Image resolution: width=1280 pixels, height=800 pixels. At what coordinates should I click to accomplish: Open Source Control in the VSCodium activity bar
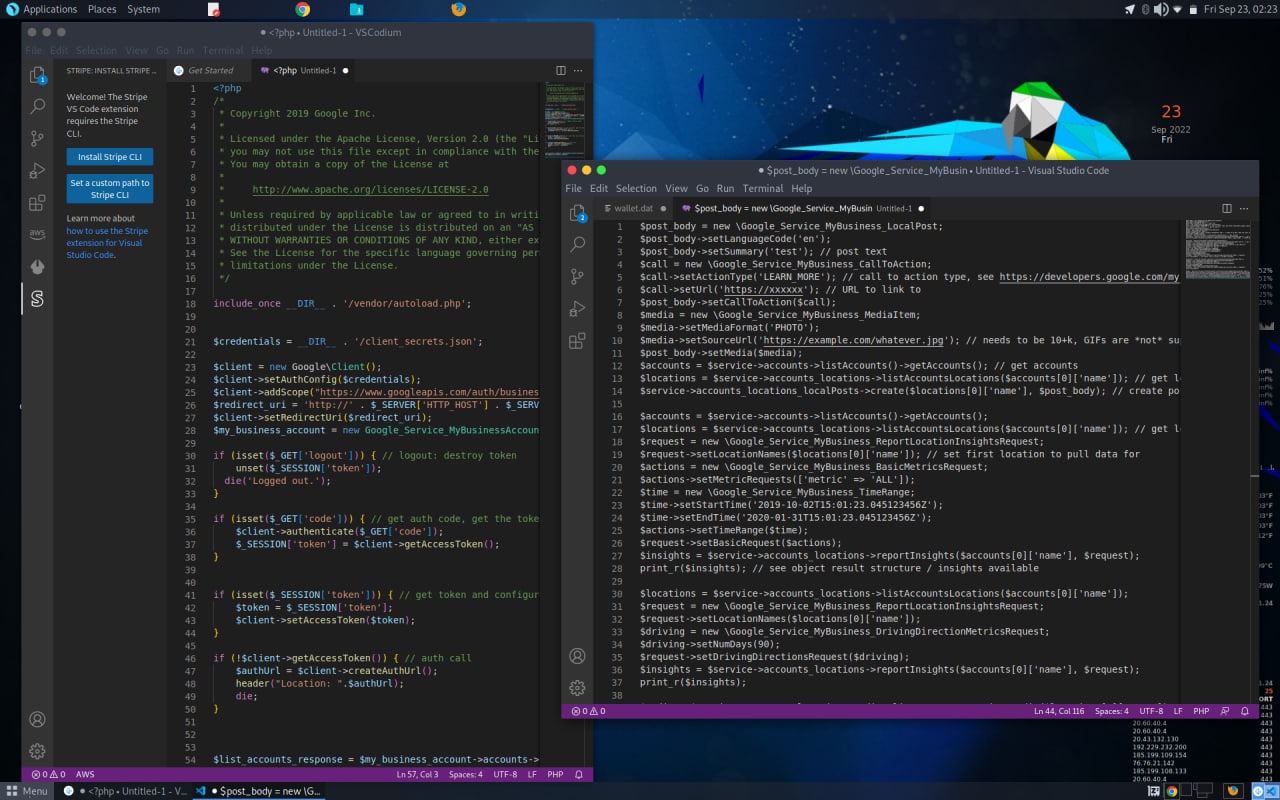click(37, 138)
